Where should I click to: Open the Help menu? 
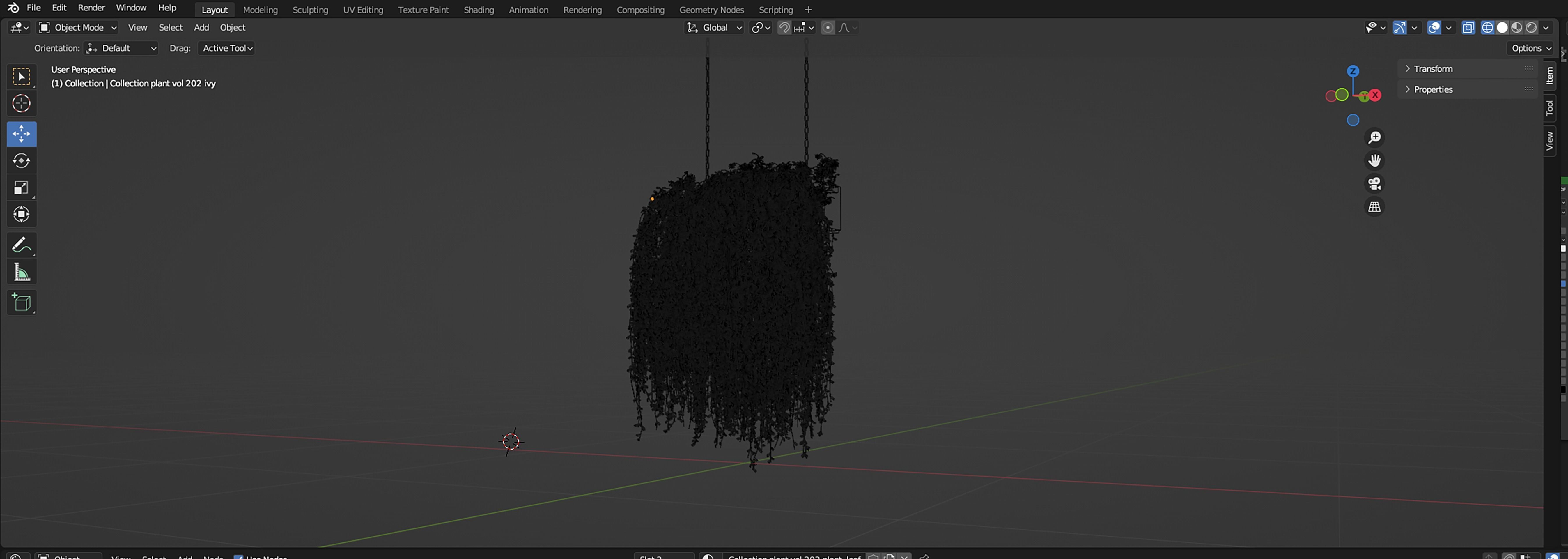click(167, 8)
